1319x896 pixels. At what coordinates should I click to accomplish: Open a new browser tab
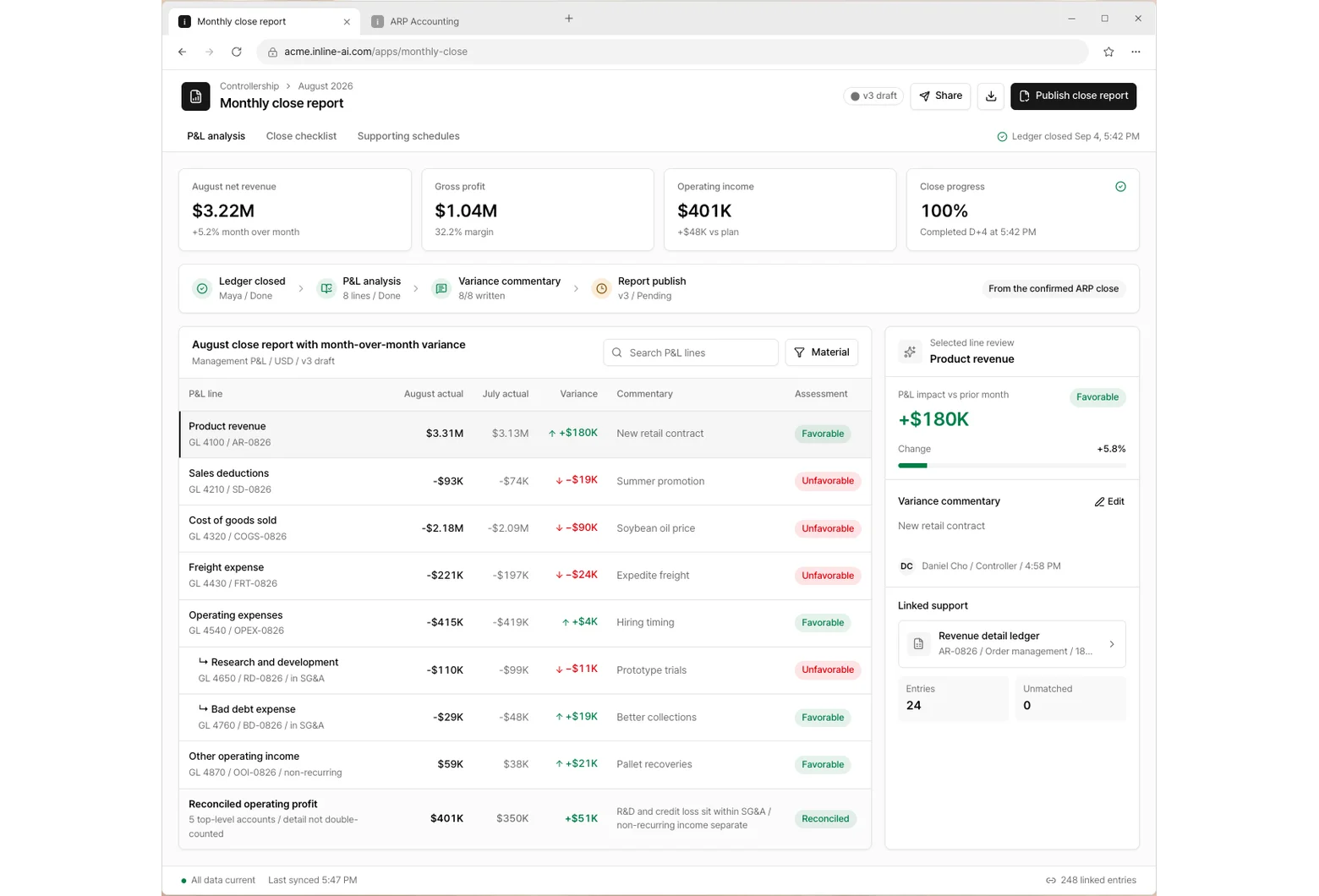pyautogui.click(x=569, y=19)
